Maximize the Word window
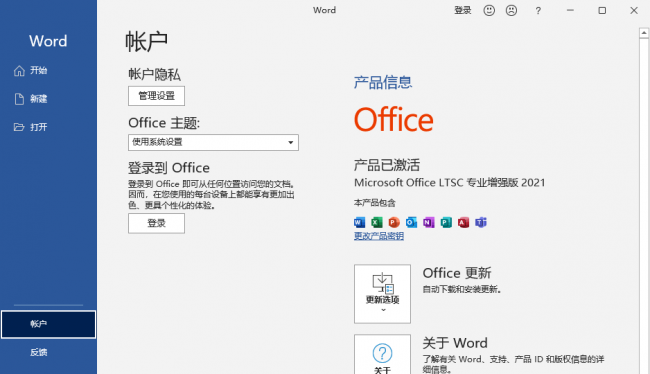The width and height of the screenshot is (650, 374). coord(602,10)
